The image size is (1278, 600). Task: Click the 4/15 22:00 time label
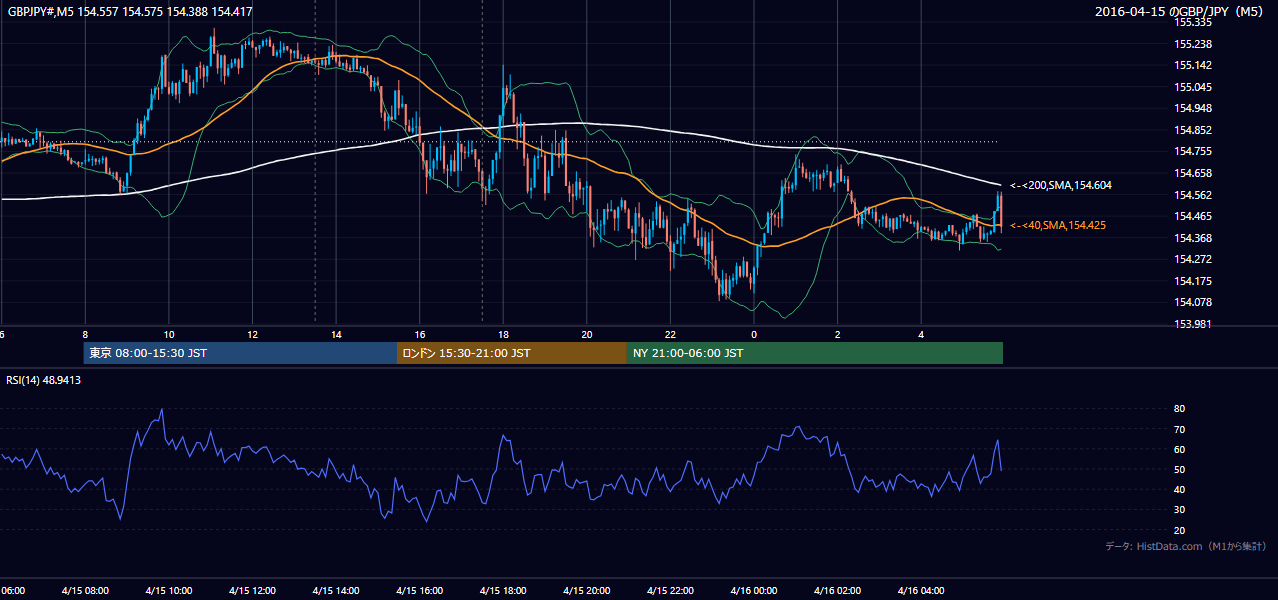(670, 591)
